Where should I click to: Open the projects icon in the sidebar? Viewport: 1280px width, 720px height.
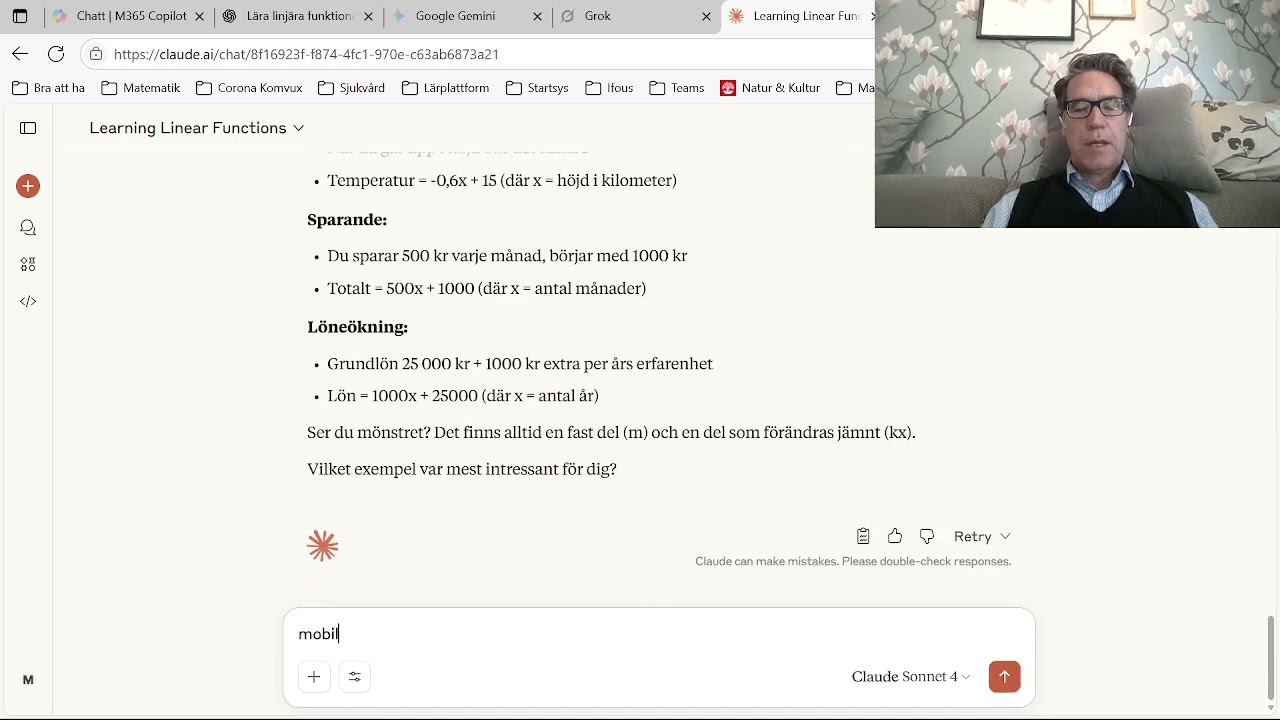coord(28,265)
